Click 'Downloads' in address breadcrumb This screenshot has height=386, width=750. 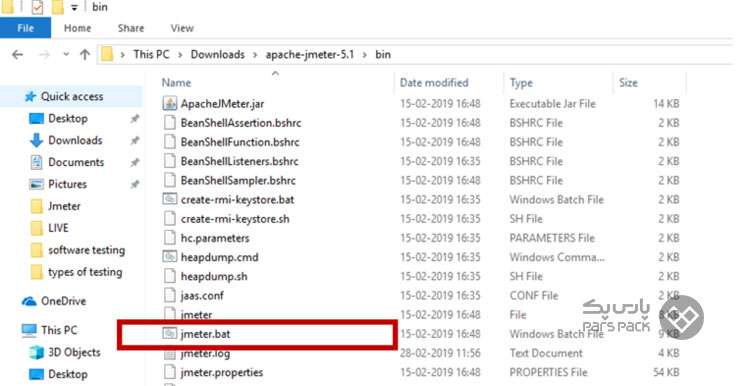218,55
